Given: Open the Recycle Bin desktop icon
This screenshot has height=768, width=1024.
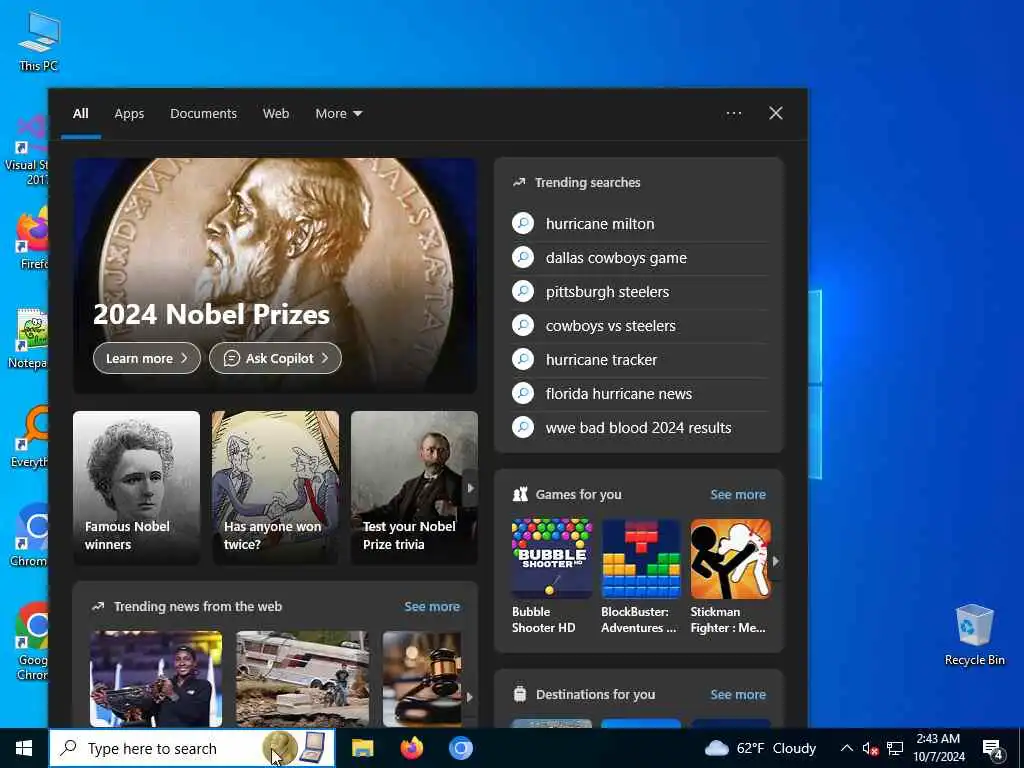Looking at the screenshot, I should click(x=974, y=635).
